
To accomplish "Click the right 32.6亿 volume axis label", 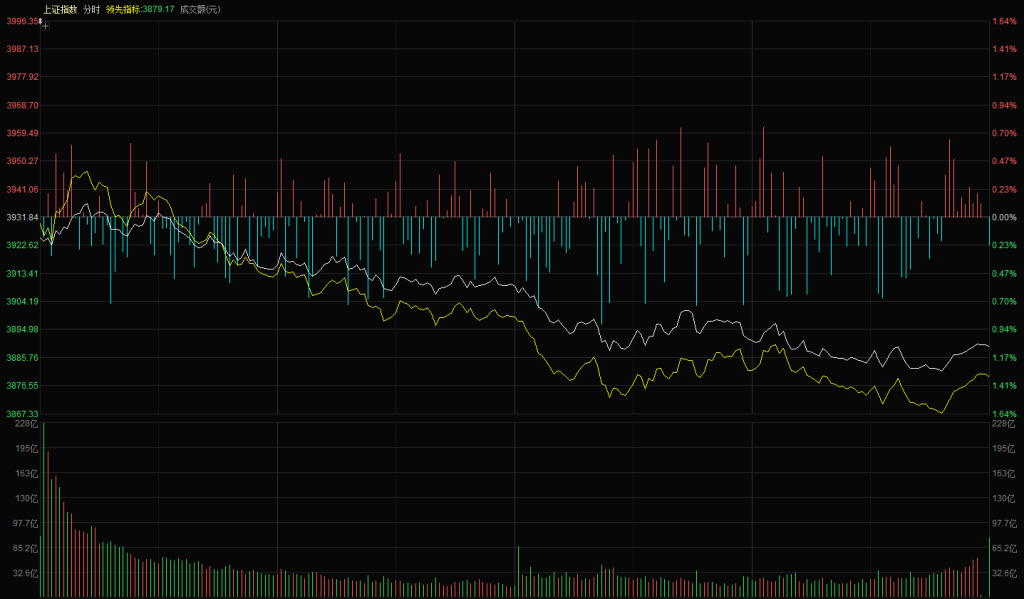I will click(1003, 574).
